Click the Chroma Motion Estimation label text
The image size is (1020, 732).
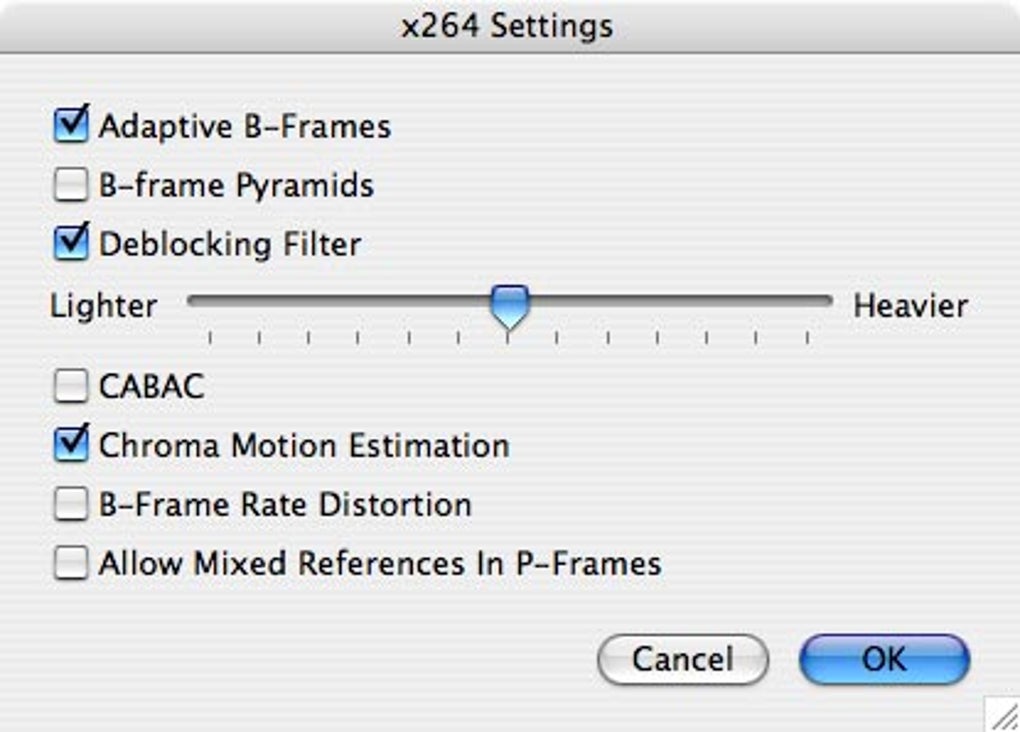coord(304,446)
